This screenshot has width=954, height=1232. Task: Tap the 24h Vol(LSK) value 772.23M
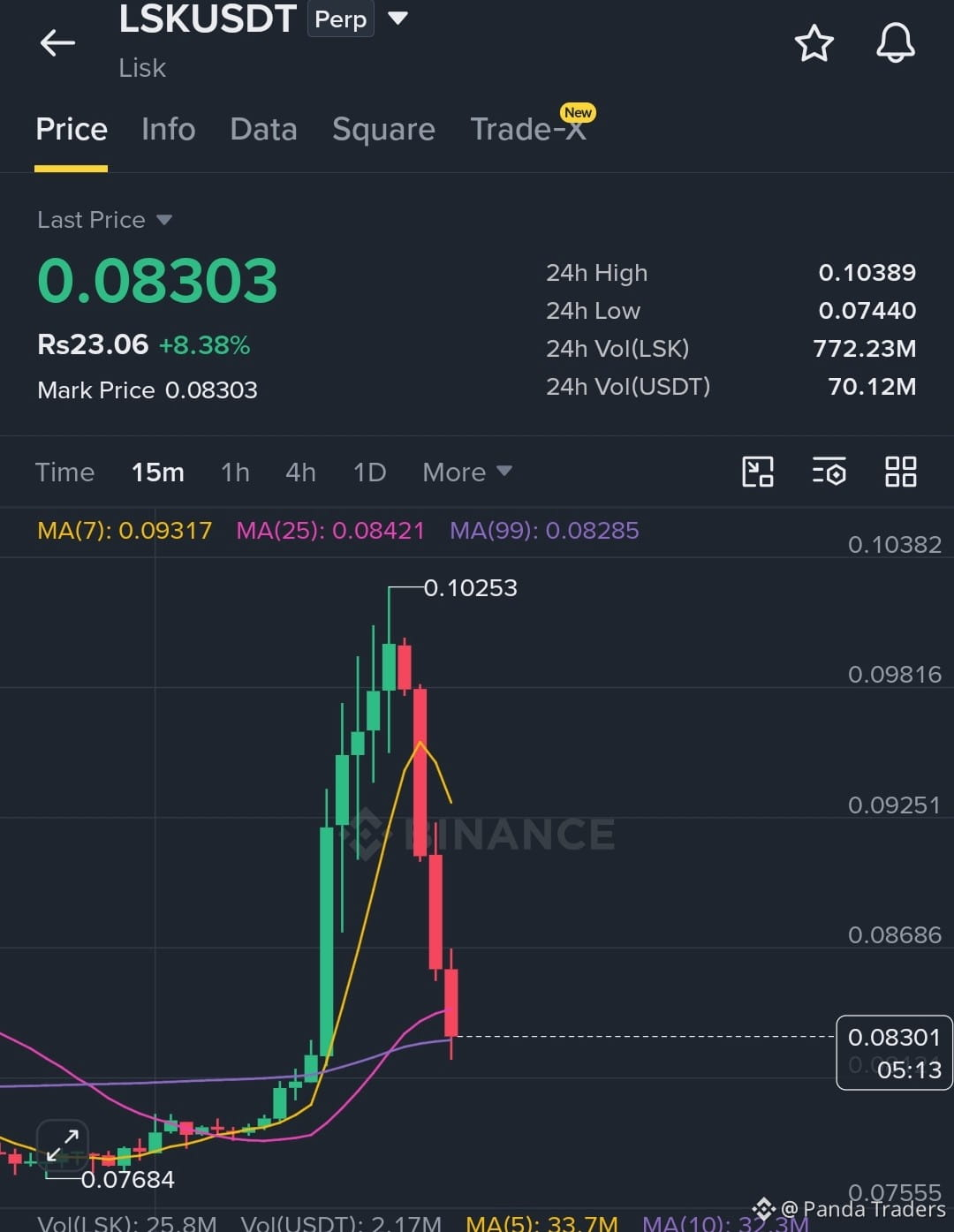click(x=864, y=348)
